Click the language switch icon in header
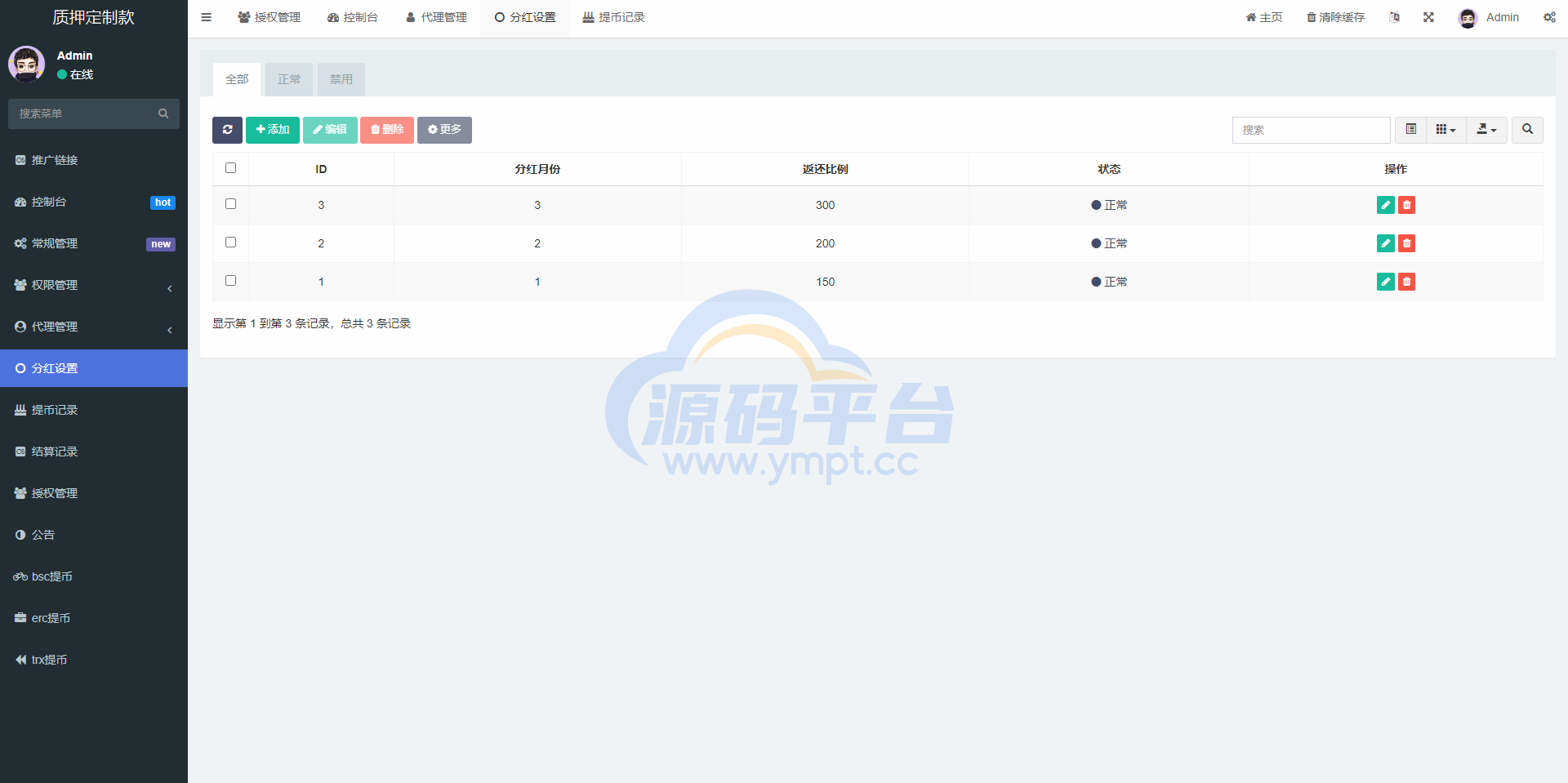 click(1394, 17)
